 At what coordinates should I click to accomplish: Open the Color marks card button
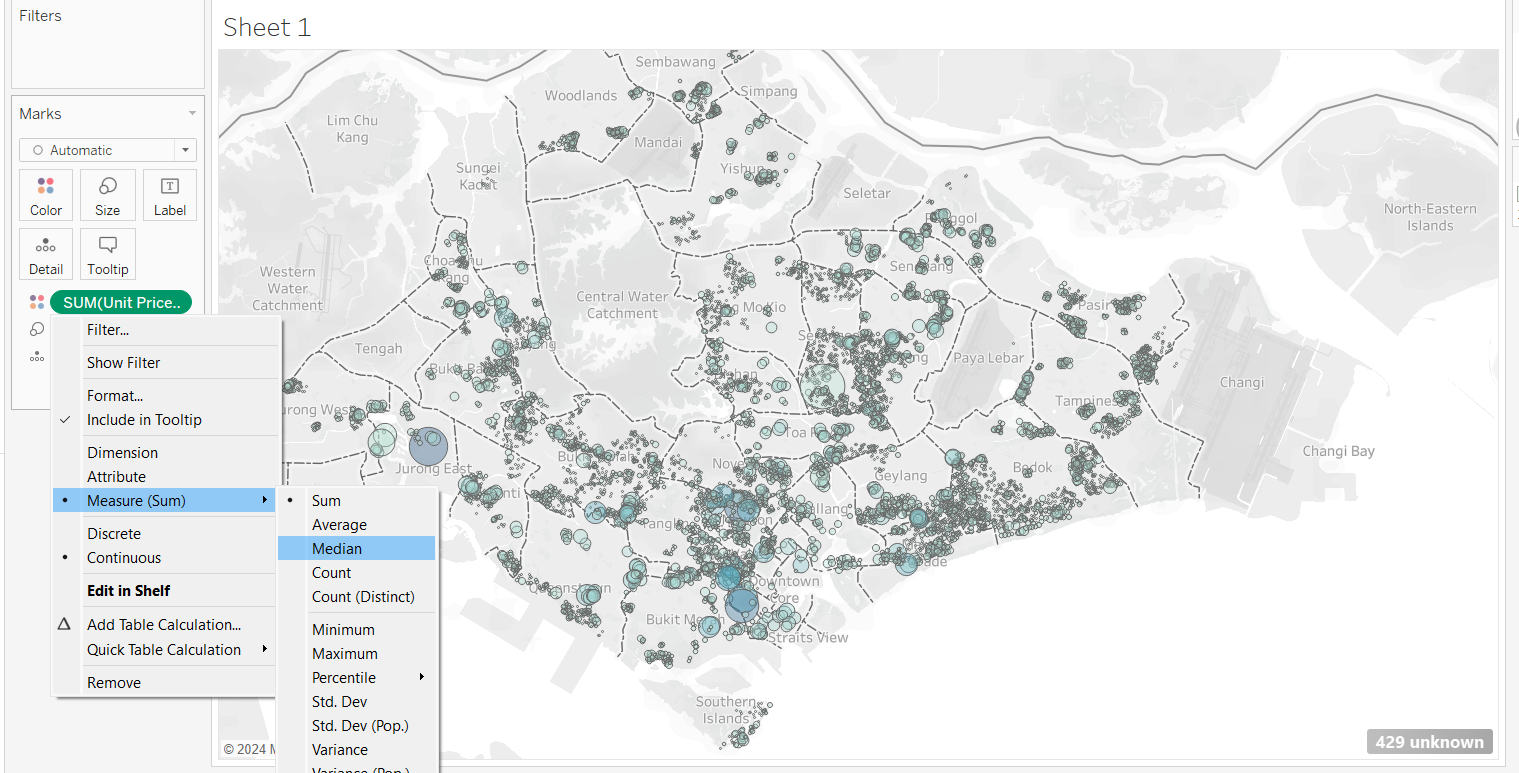coord(46,195)
